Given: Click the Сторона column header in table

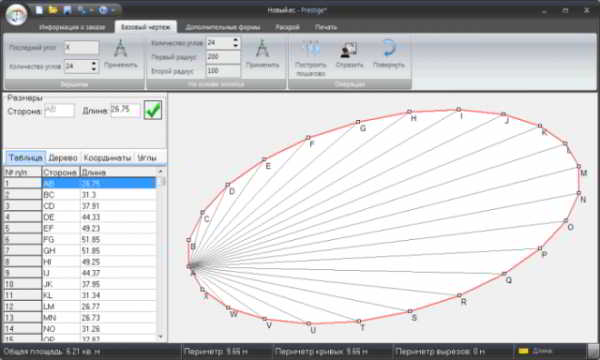Looking at the screenshot, I should pos(60,172).
